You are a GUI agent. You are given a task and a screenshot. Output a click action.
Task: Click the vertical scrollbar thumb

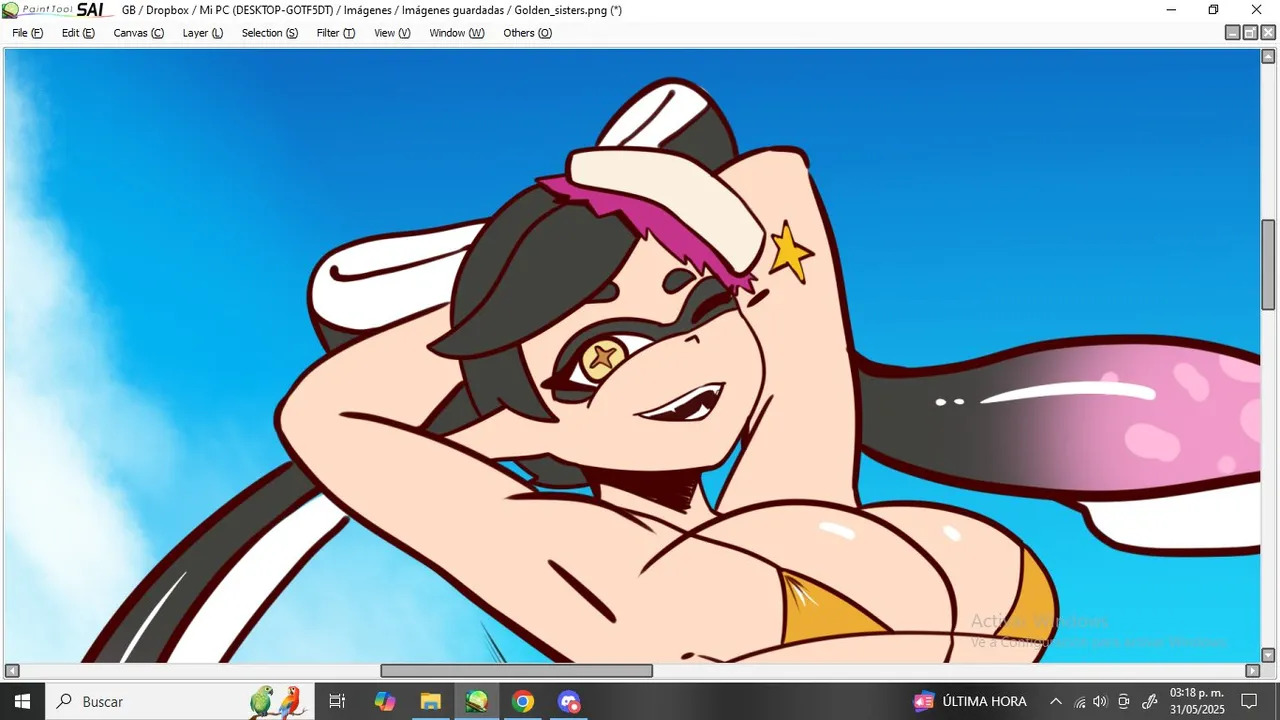tap(1268, 264)
